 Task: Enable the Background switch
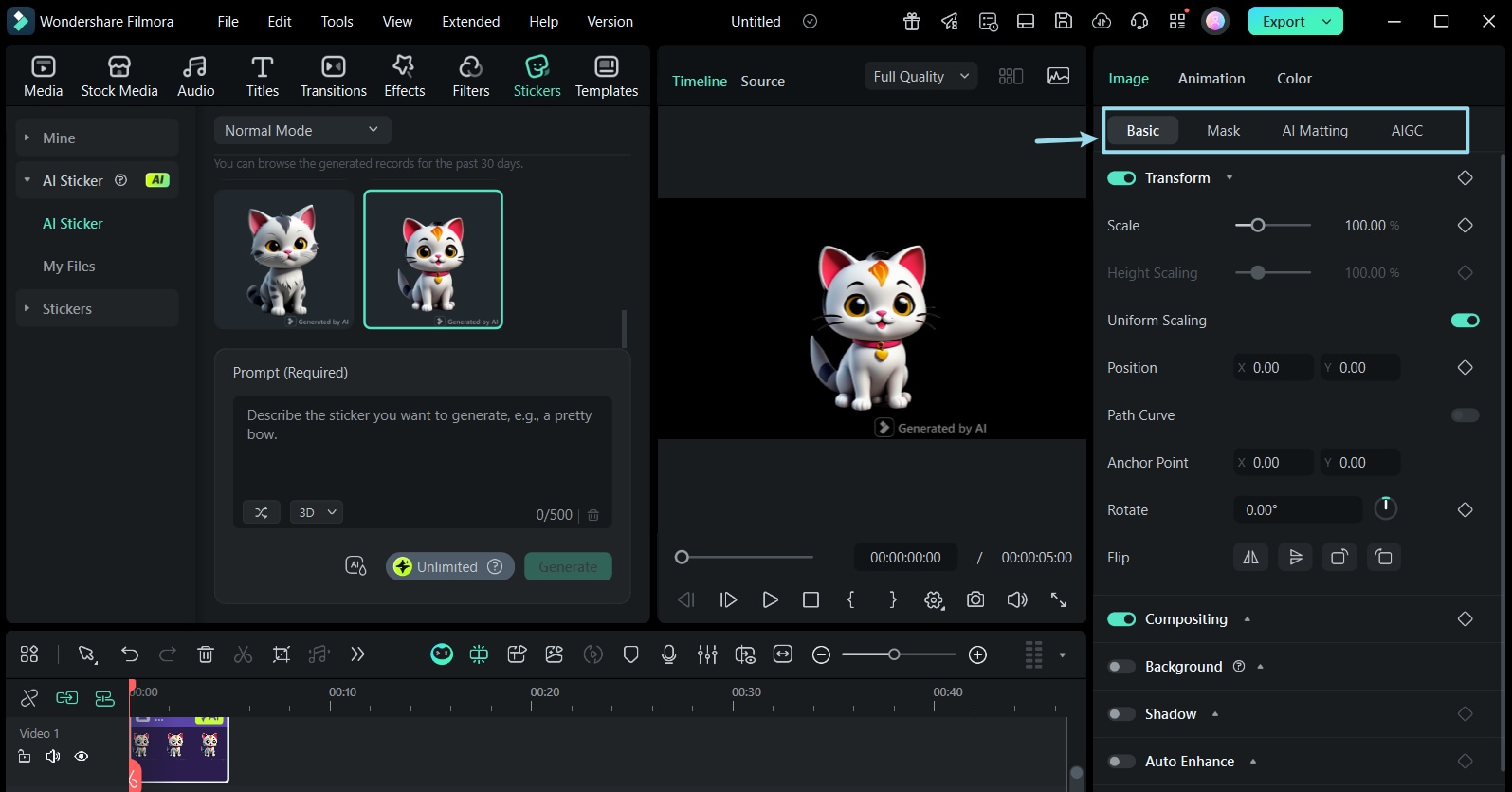pyautogui.click(x=1121, y=667)
